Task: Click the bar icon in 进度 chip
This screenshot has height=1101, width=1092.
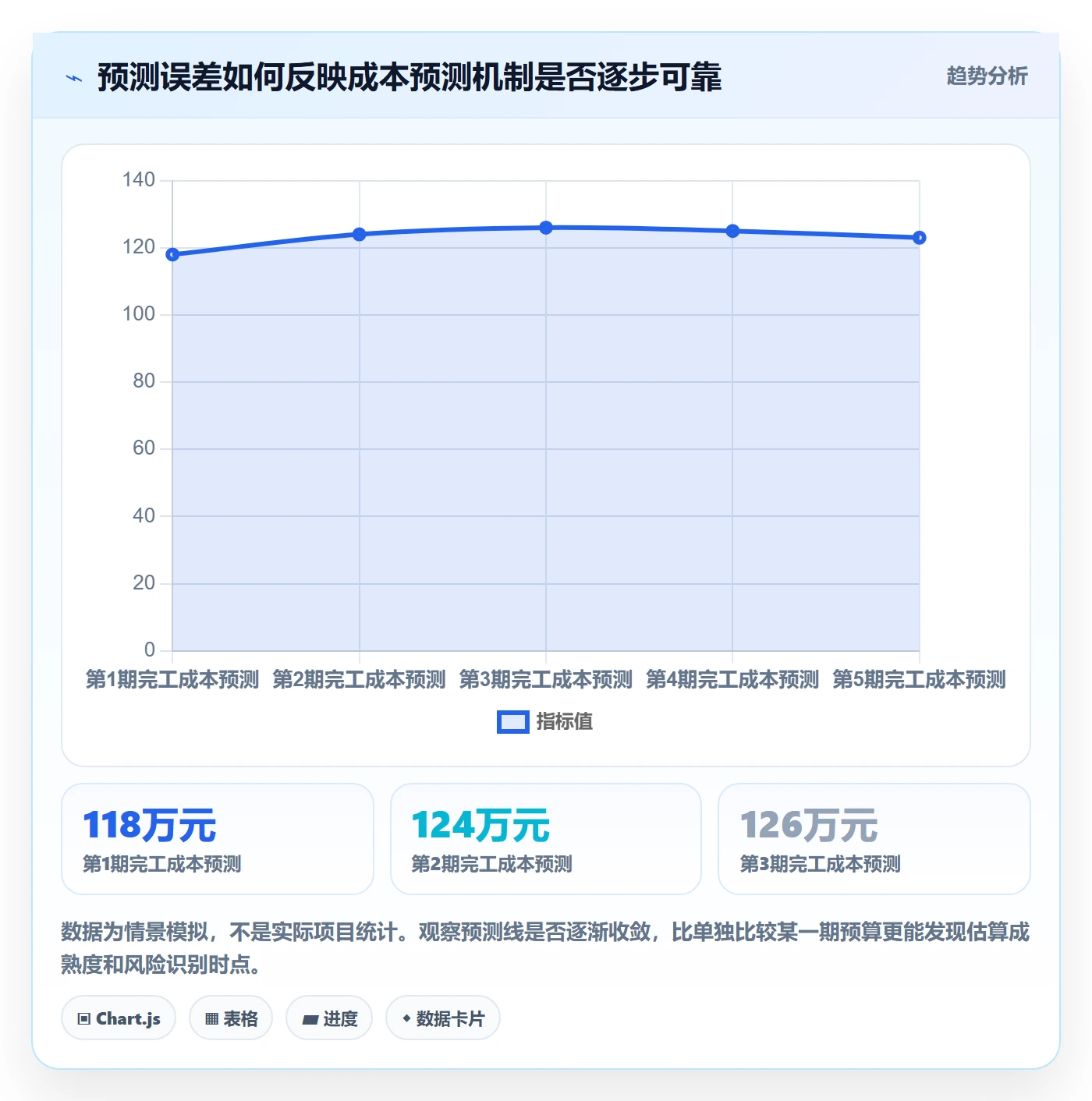Action: (310, 1020)
